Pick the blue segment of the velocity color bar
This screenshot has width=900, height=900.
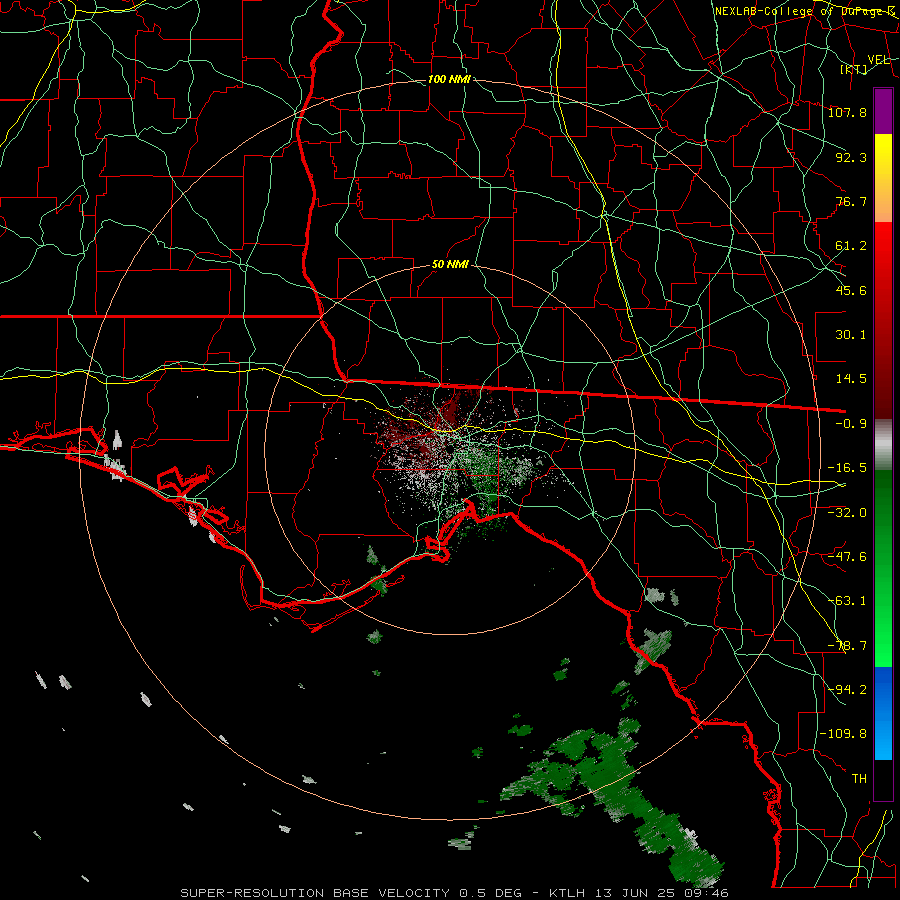(x=883, y=713)
